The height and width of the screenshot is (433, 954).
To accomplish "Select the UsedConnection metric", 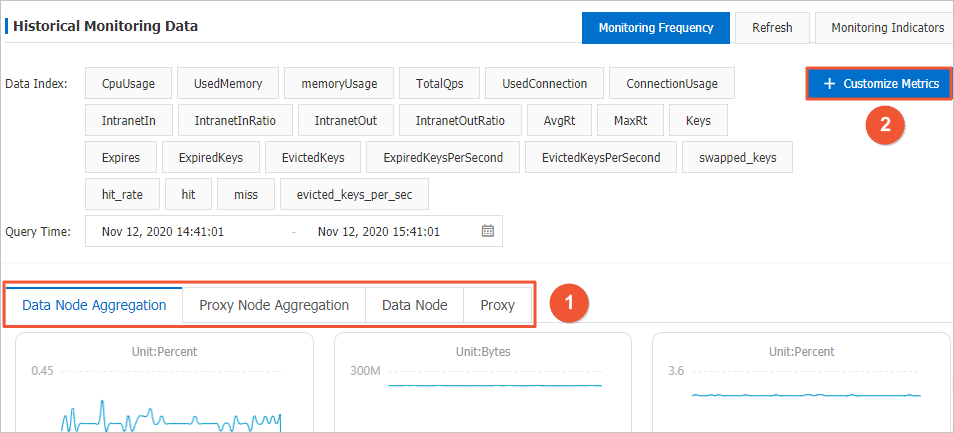I will tap(545, 83).
